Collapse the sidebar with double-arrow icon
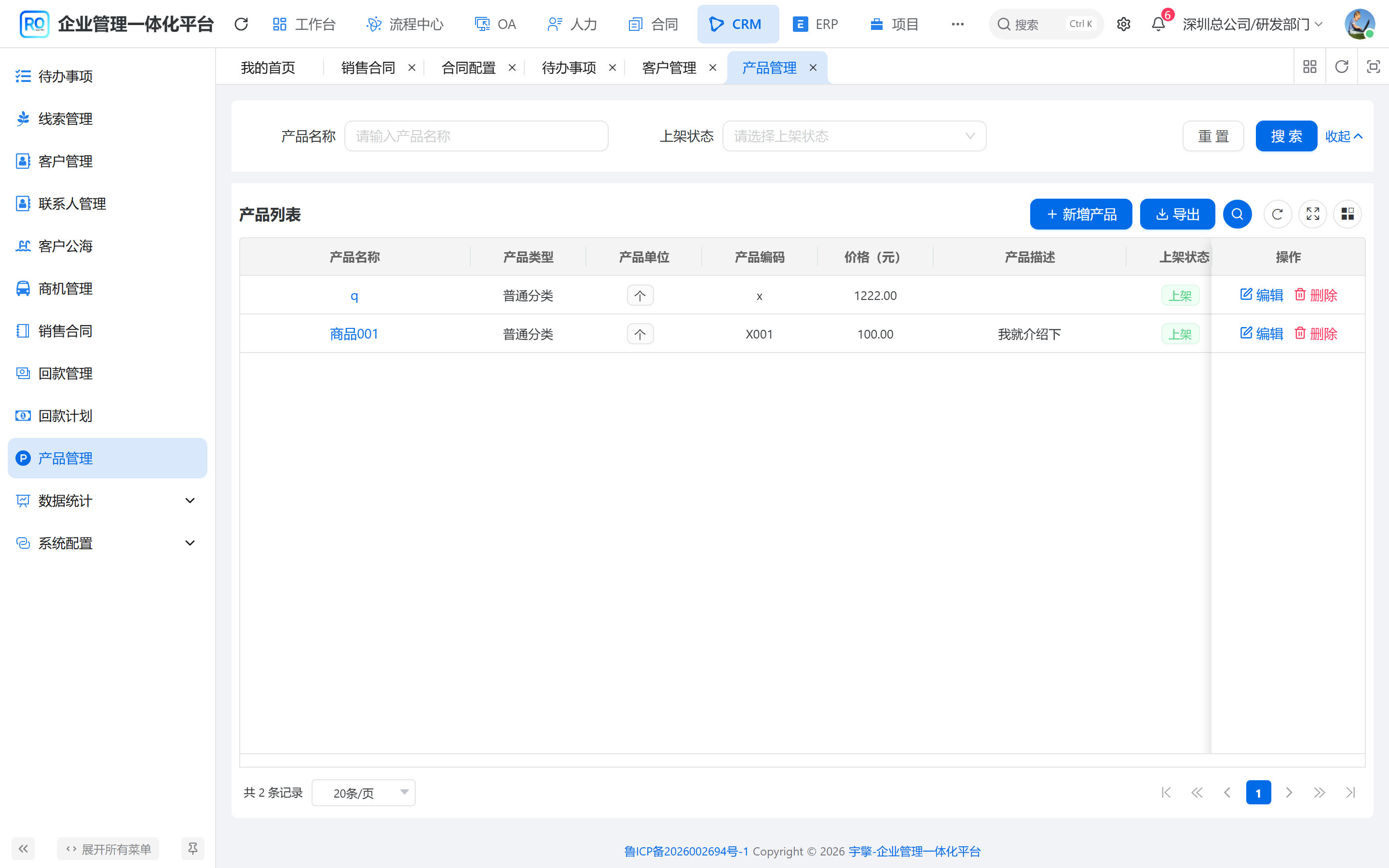The width and height of the screenshot is (1389, 868). (x=23, y=849)
